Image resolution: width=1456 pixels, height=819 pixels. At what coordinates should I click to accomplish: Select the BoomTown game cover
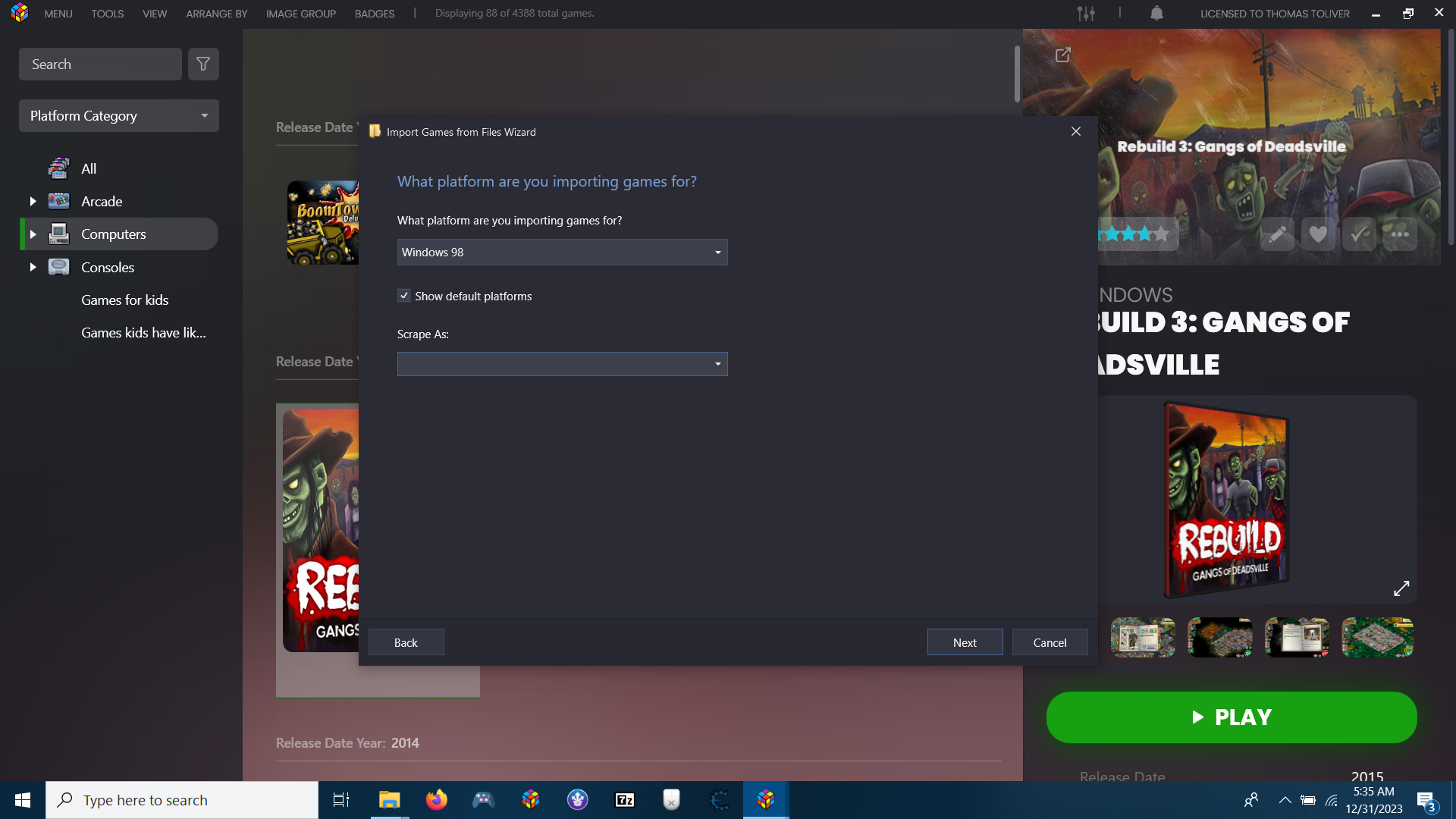coord(323,222)
